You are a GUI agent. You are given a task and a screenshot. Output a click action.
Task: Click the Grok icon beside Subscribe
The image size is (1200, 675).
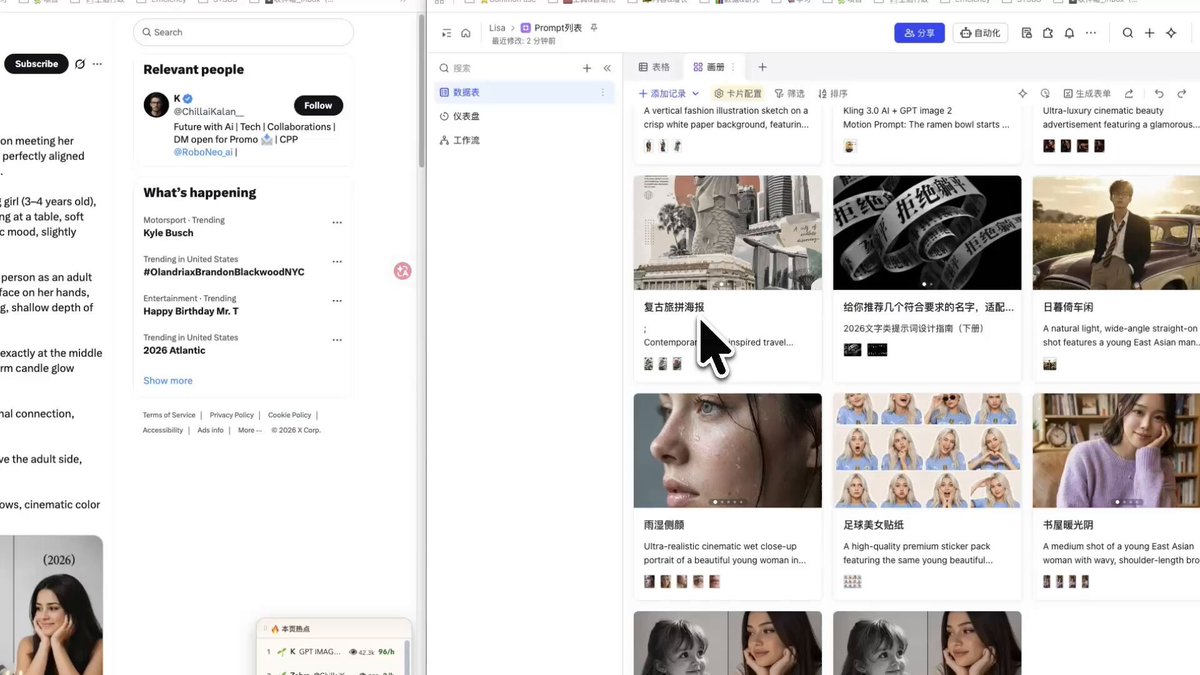click(x=80, y=64)
